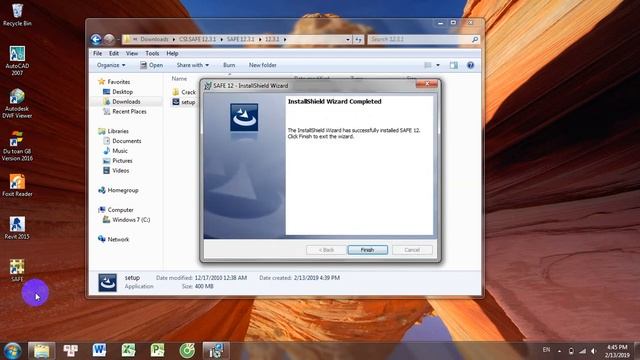Open the SAFE desktop shortcut
This screenshot has width=640, height=360.
tap(17, 270)
